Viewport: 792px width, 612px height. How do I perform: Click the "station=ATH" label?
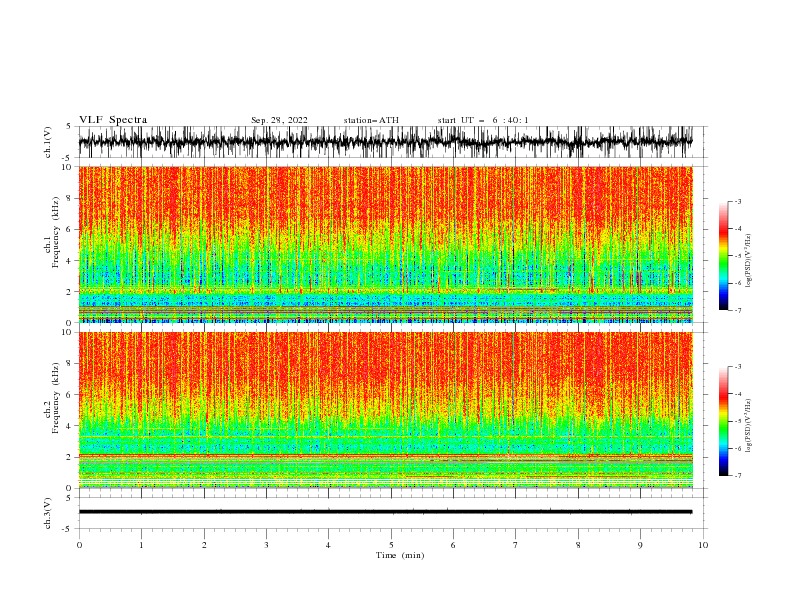pos(371,120)
